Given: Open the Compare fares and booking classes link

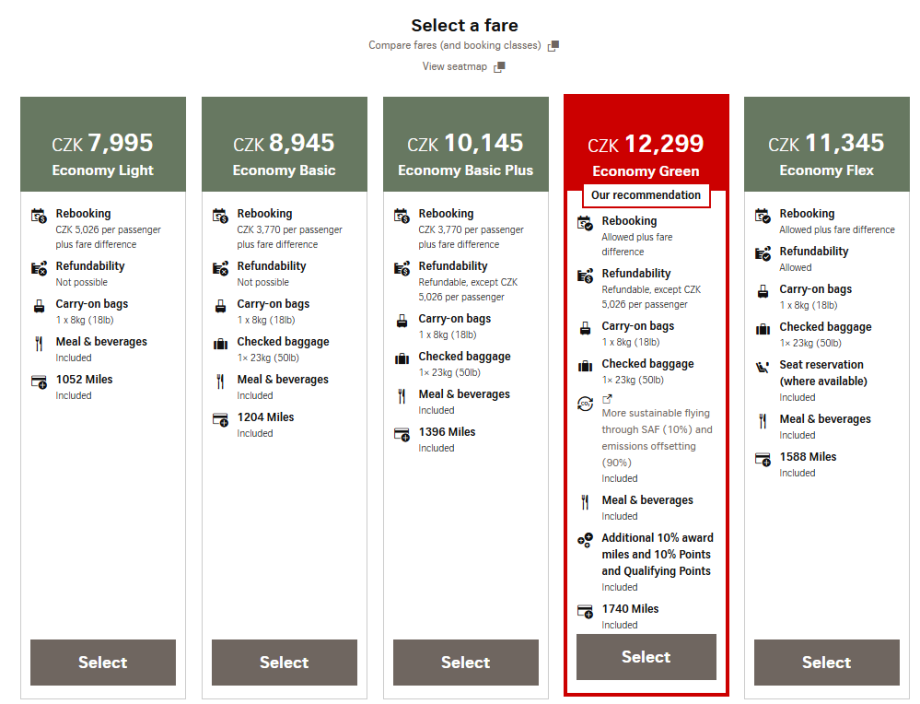Looking at the screenshot, I should [463, 46].
